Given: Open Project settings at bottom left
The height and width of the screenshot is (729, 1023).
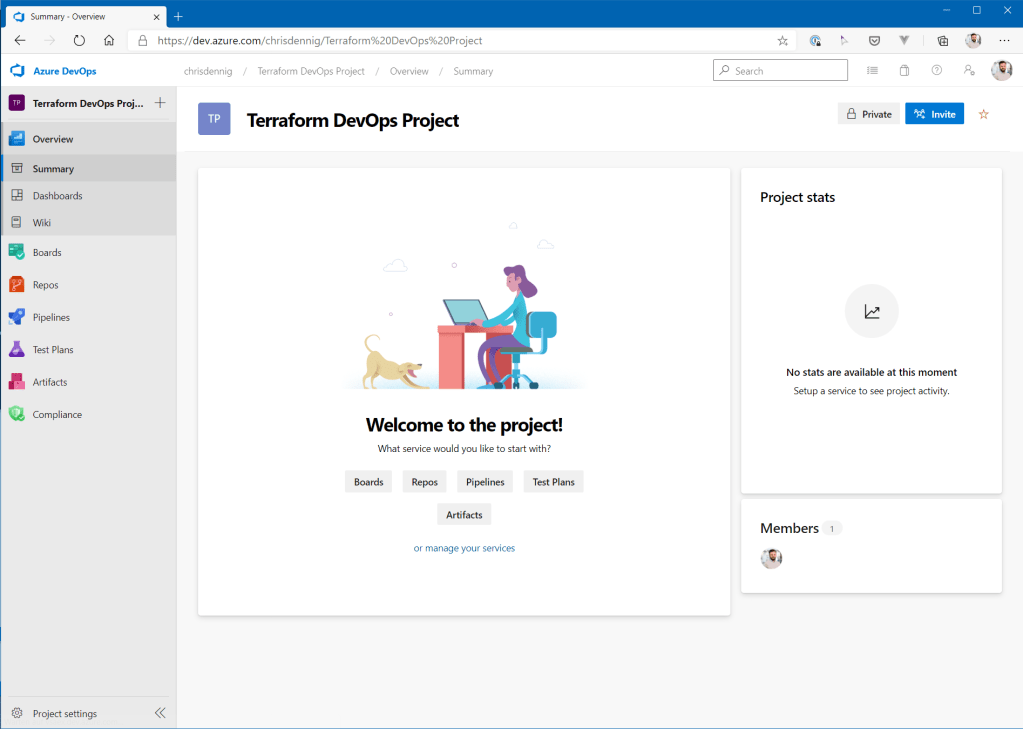Looking at the screenshot, I should click(x=64, y=714).
